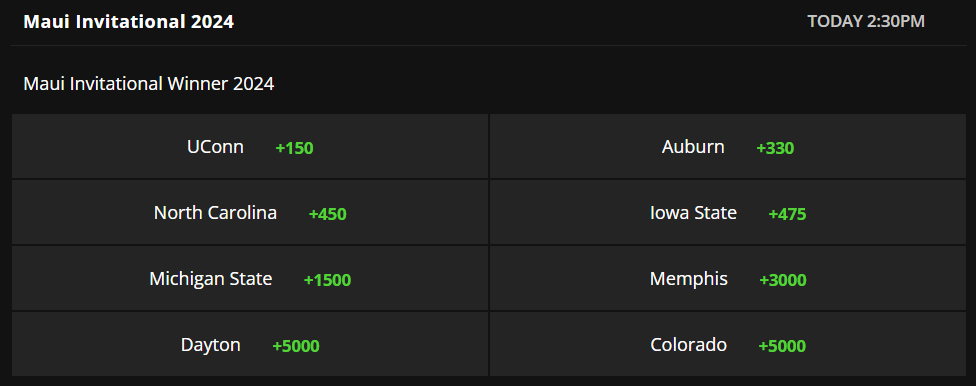Click the divider line under the event header
This screenshot has width=976, height=386.
coord(488,45)
